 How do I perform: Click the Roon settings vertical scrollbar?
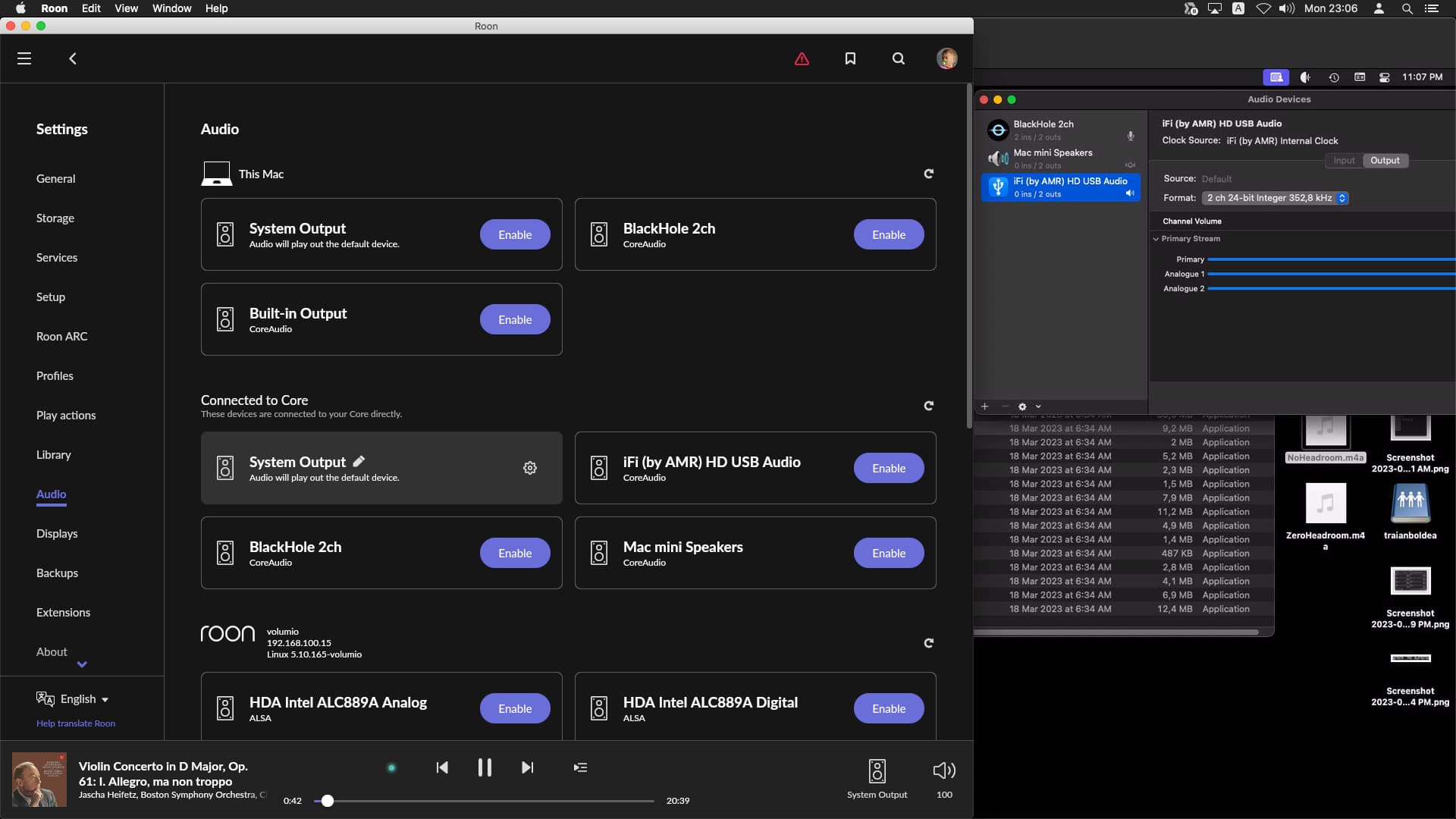tap(968, 258)
